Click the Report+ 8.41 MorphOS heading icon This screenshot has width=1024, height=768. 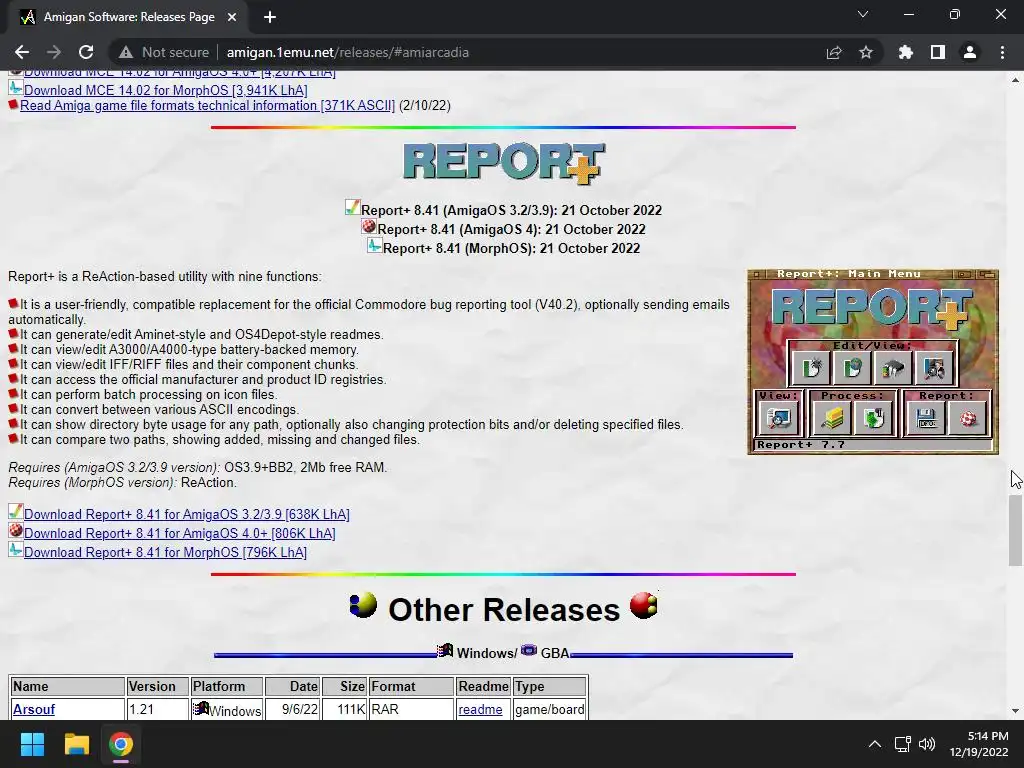pyautogui.click(x=374, y=246)
